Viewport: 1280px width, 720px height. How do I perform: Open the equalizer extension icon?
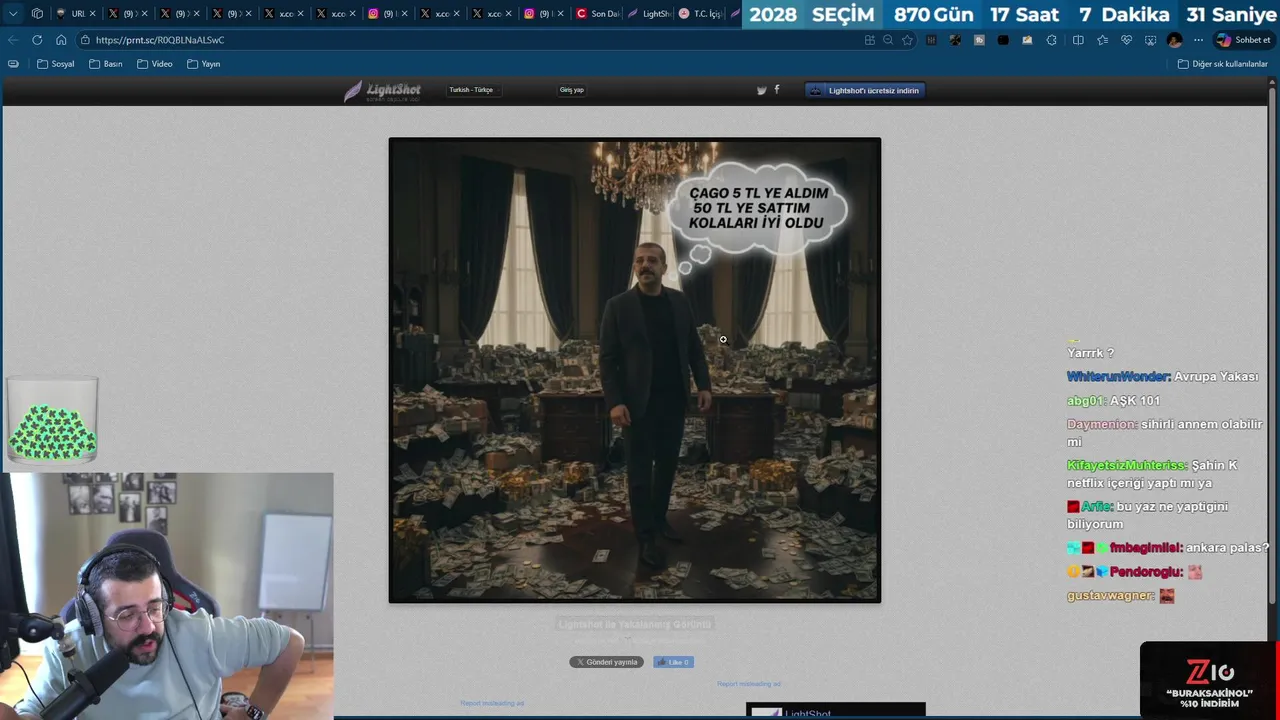pyautogui.click(x=931, y=40)
